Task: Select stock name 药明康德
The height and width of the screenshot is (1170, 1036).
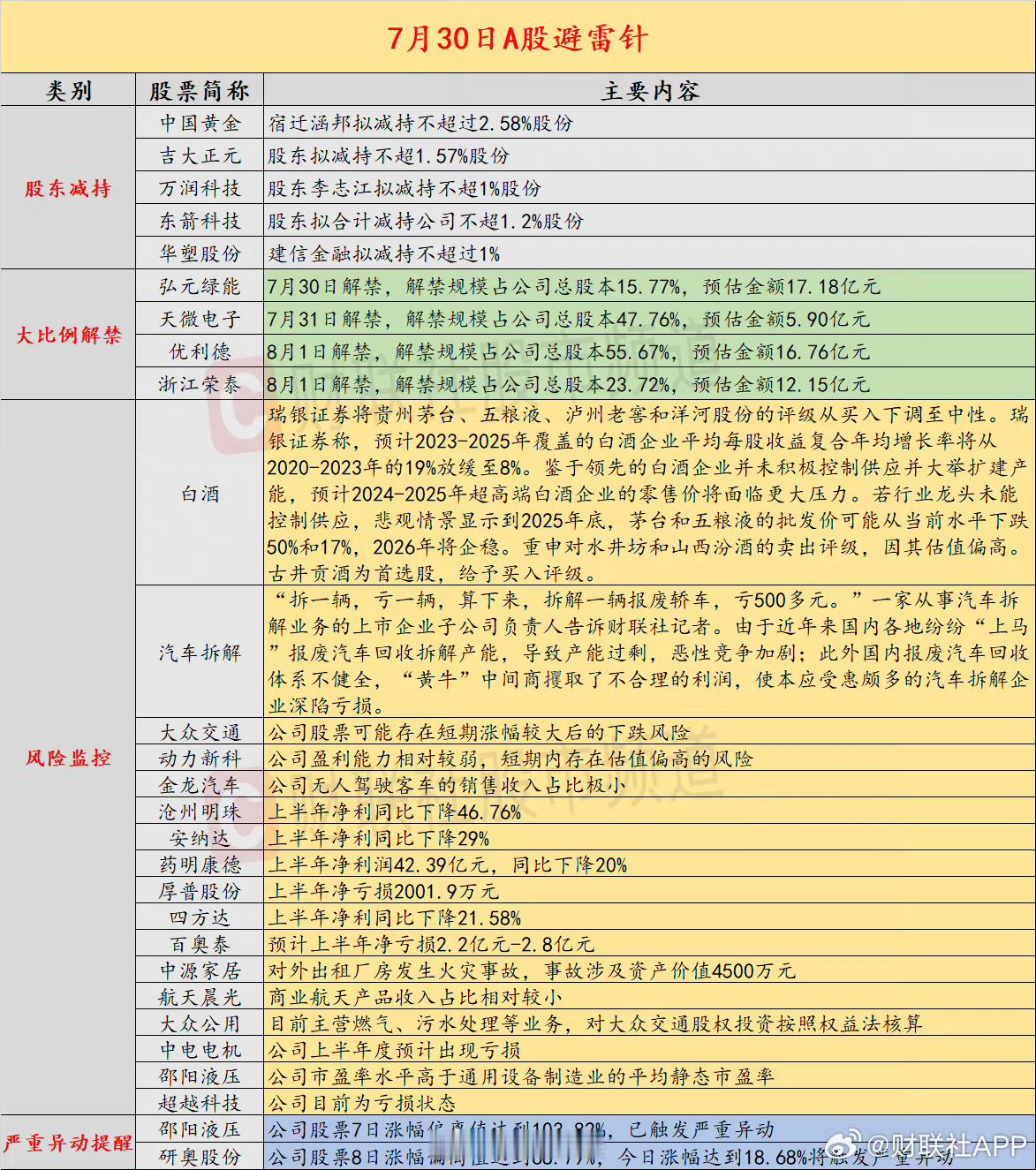Action: tap(200, 864)
